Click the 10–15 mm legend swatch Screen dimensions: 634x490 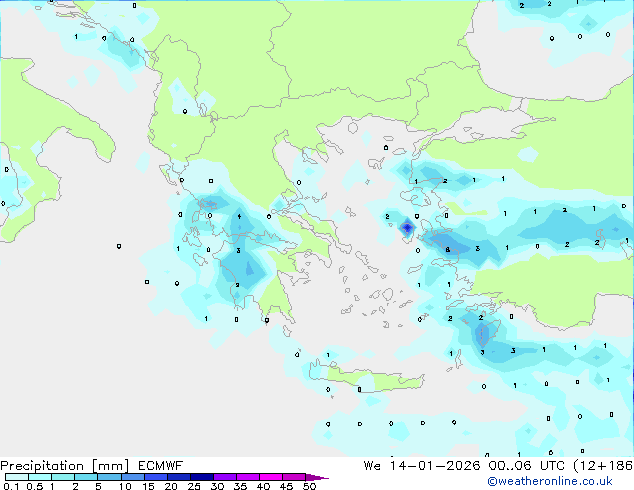click(x=132, y=477)
